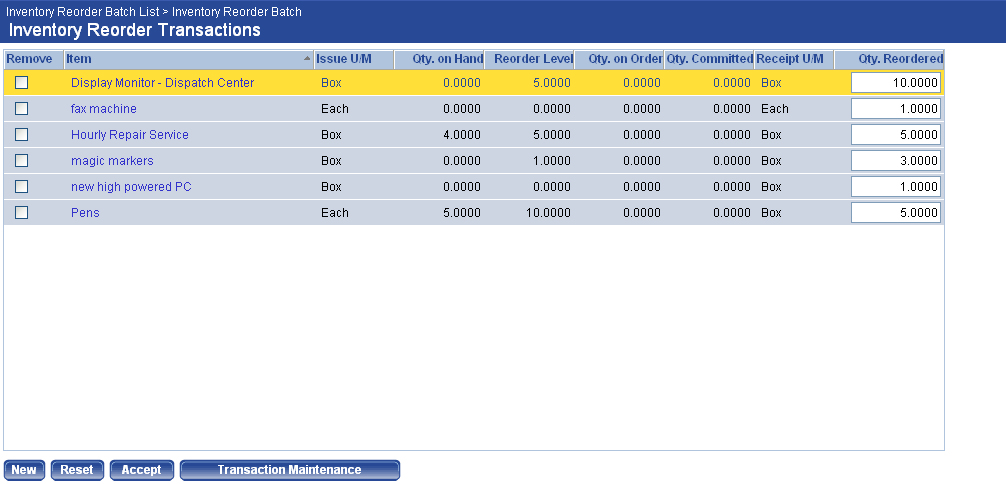The width and height of the screenshot is (1006, 484).
Task: Sort by the Qty. on Hand column
Action: tap(446, 59)
